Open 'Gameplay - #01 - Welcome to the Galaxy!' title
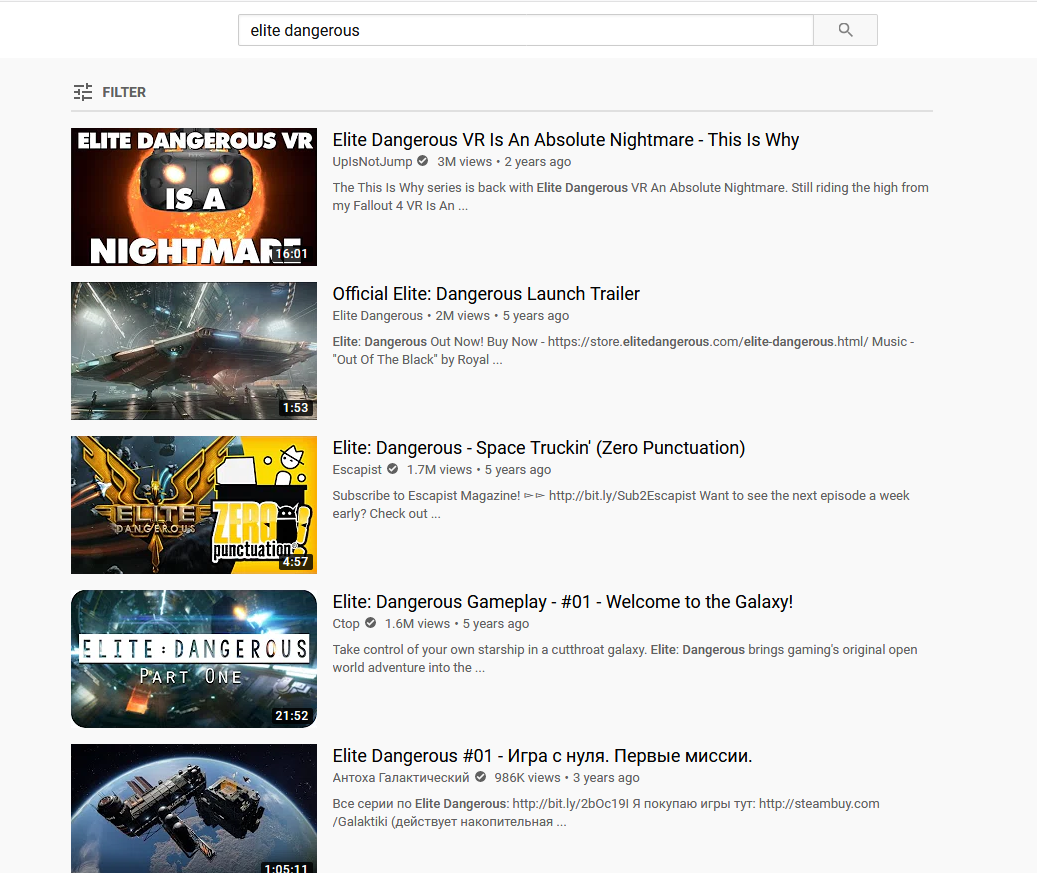 pyautogui.click(x=563, y=602)
